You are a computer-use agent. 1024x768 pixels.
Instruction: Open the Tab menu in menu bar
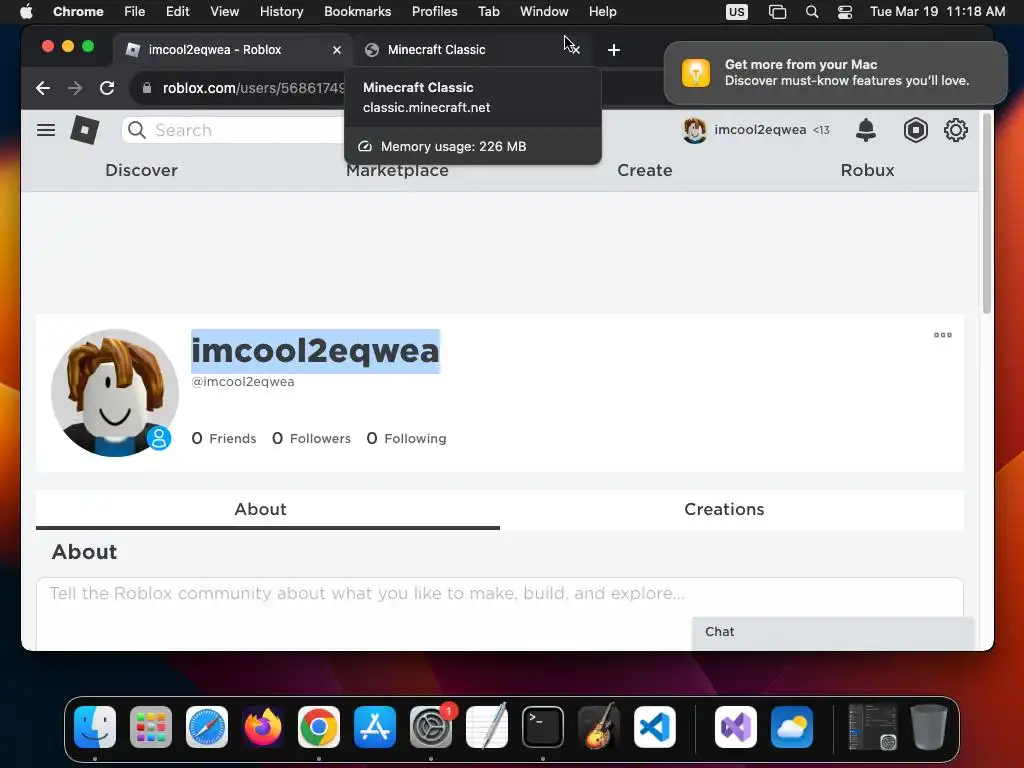(x=488, y=12)
